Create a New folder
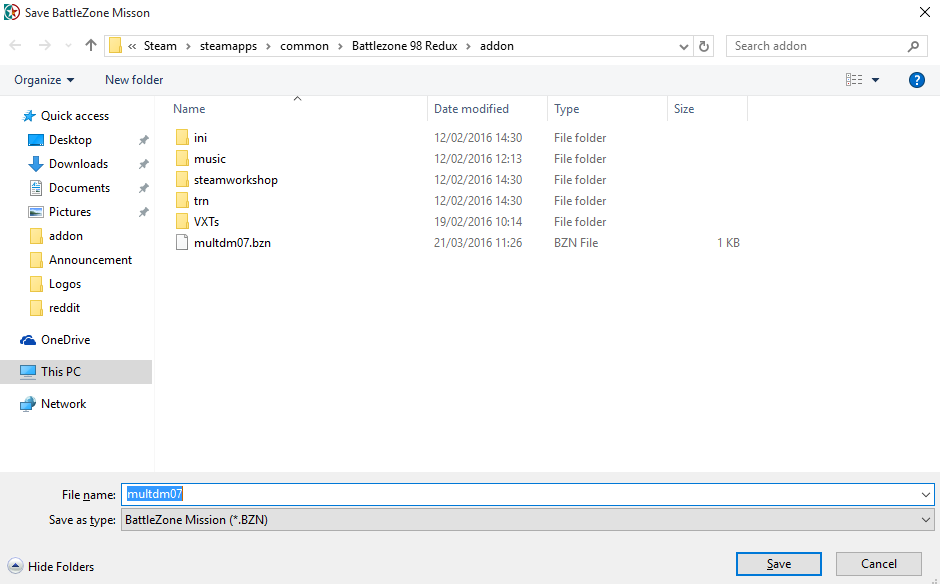 coord(134,80)
